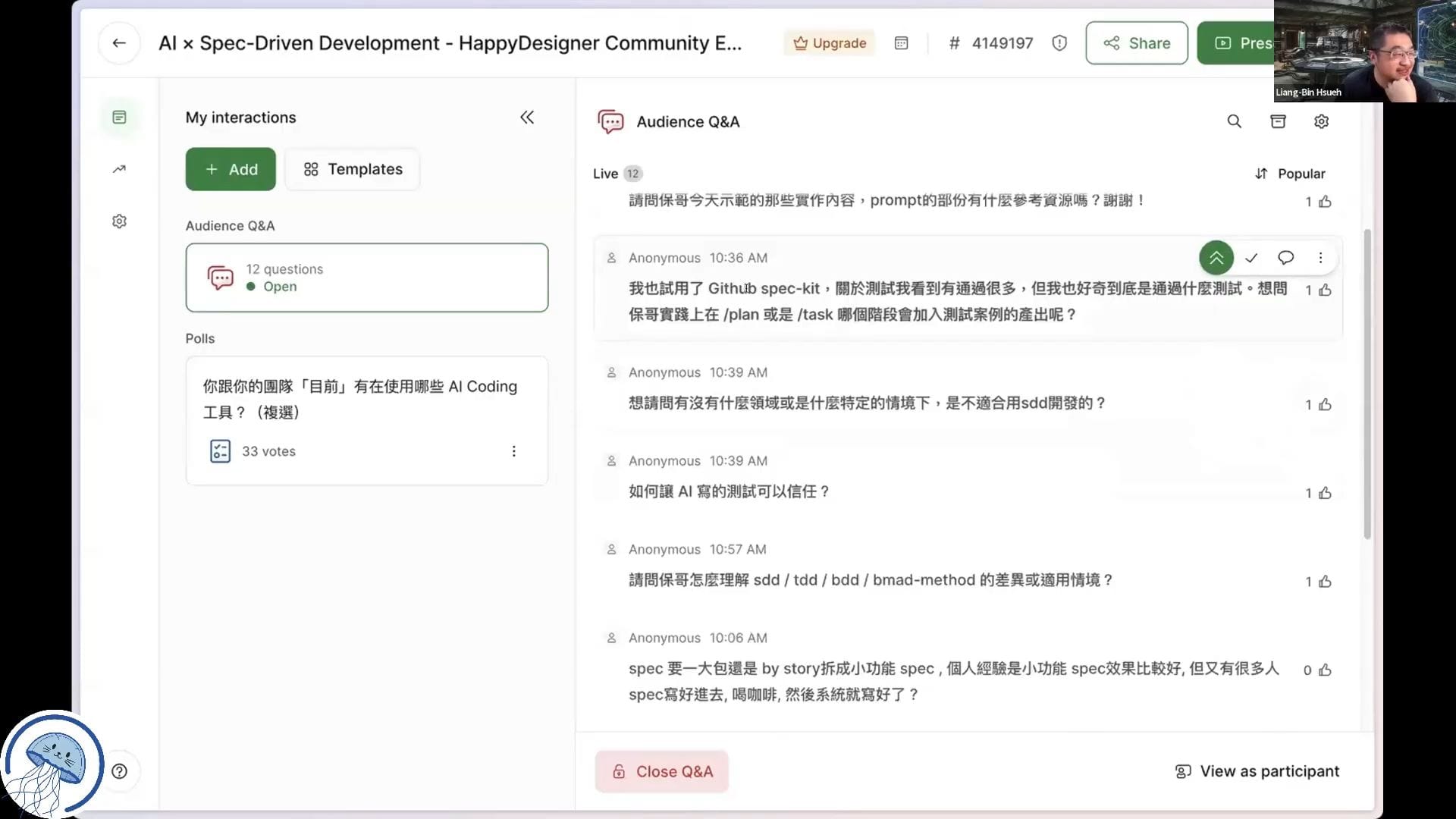Collapse the My interactions panel
Screen dimensions: 1456x819
pyautogui.click(x=527, y=118)
